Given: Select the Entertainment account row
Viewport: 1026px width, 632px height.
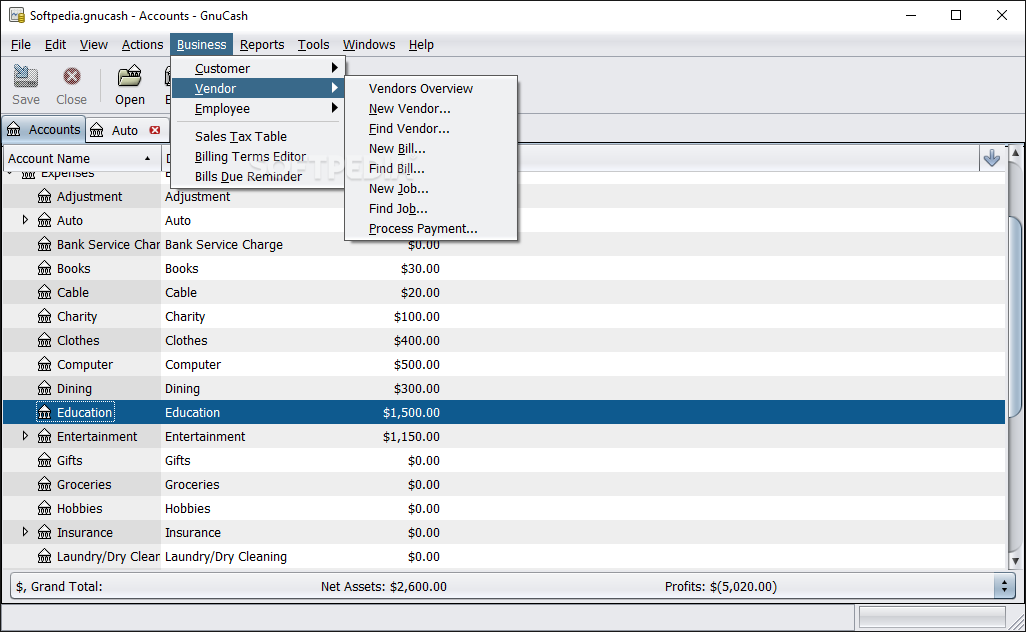Looking at the screenshot, I should pyautogui.click(x=504, y=436).
